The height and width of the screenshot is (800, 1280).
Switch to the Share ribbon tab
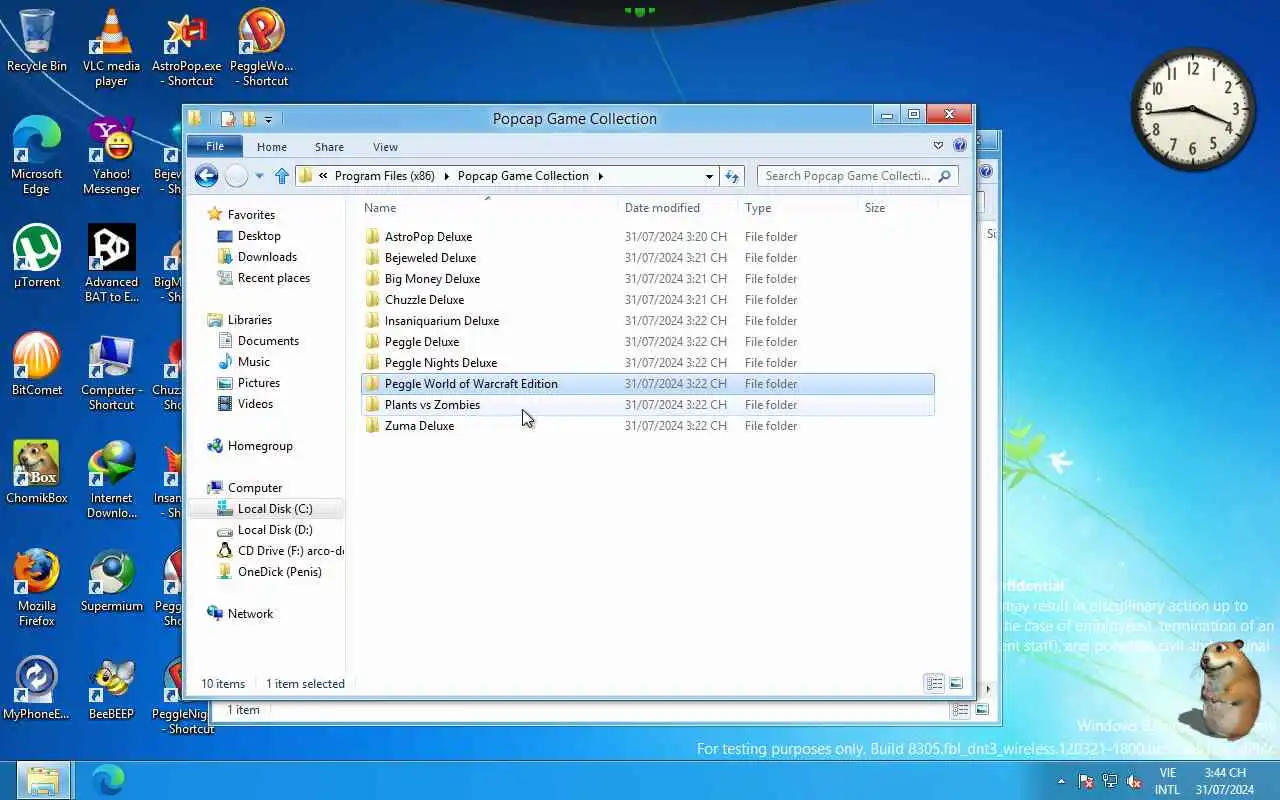point(329,147)
